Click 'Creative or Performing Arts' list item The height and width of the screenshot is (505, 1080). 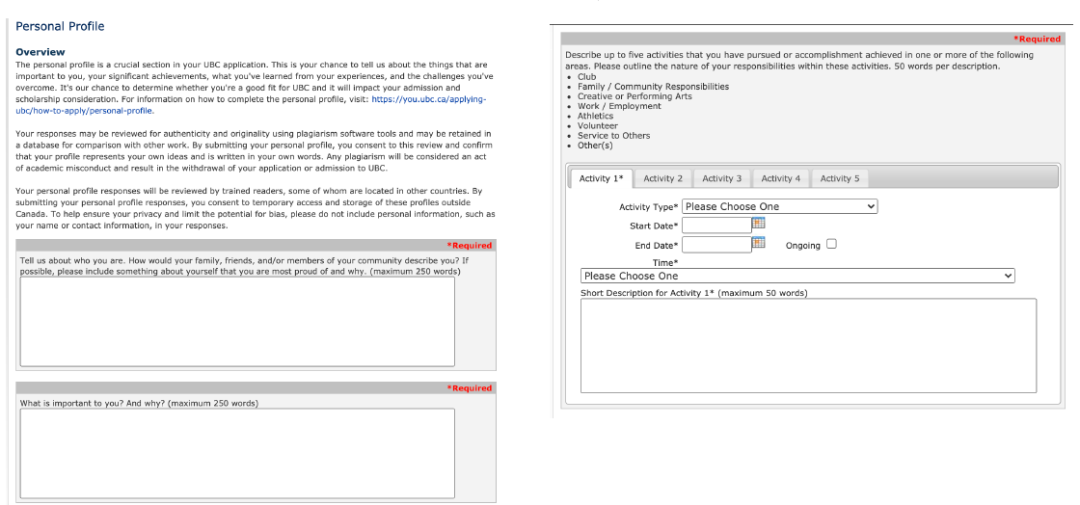(x=634, y=96)
